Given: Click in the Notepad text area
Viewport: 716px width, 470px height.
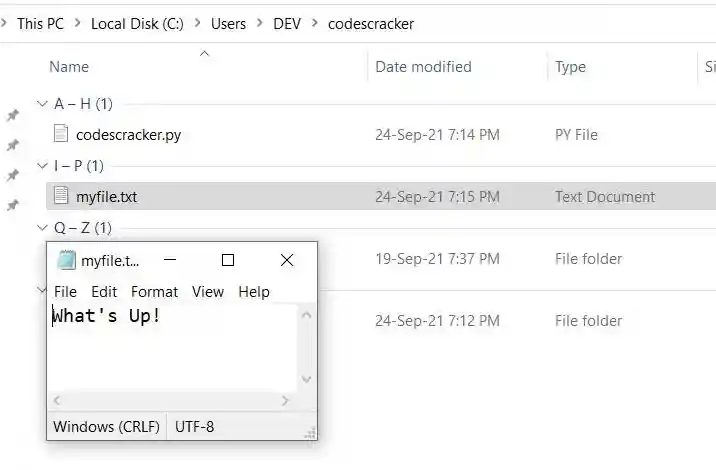Looking at the screenshot, I should (x=170, y=350).
